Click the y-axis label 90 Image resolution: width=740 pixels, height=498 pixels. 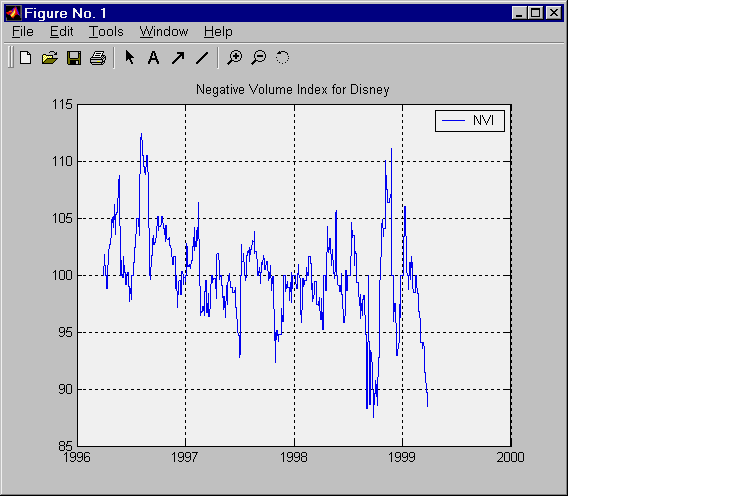point(66,389)
